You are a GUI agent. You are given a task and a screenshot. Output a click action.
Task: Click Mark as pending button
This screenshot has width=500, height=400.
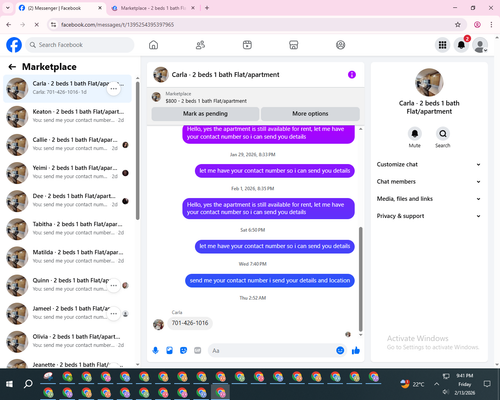coord(205,114)
